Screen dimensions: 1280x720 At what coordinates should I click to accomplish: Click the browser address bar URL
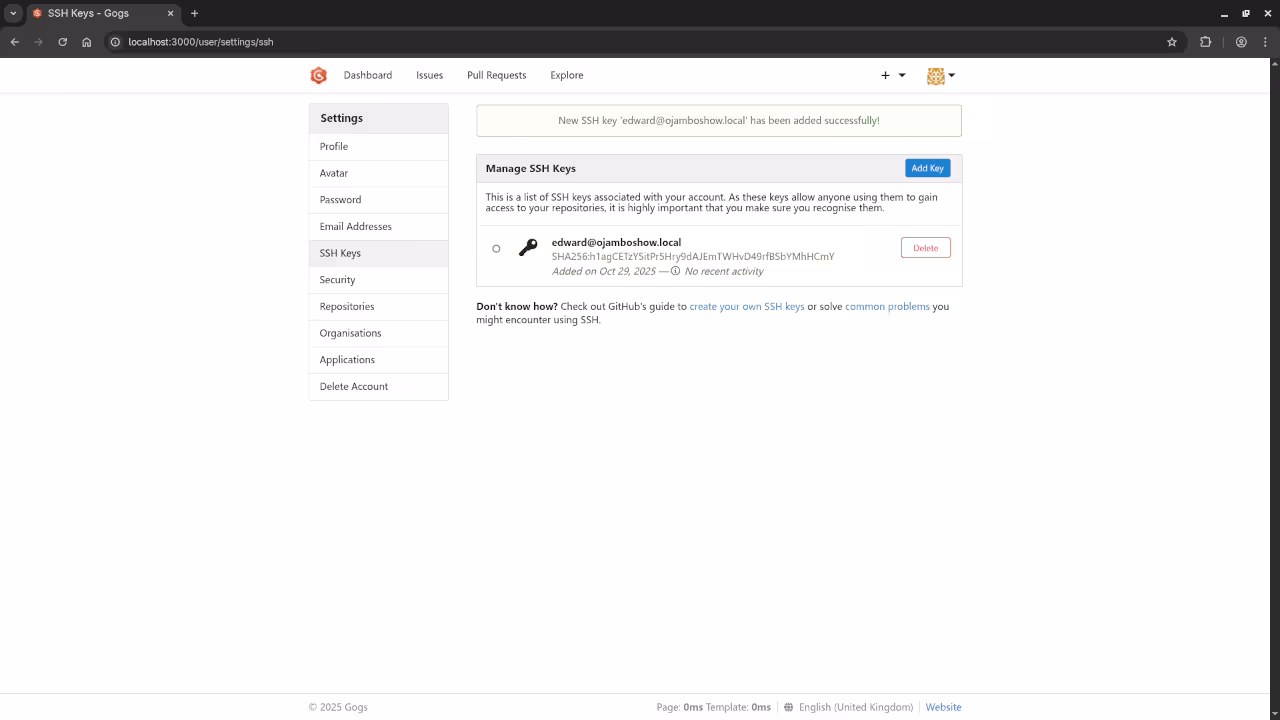200,42
